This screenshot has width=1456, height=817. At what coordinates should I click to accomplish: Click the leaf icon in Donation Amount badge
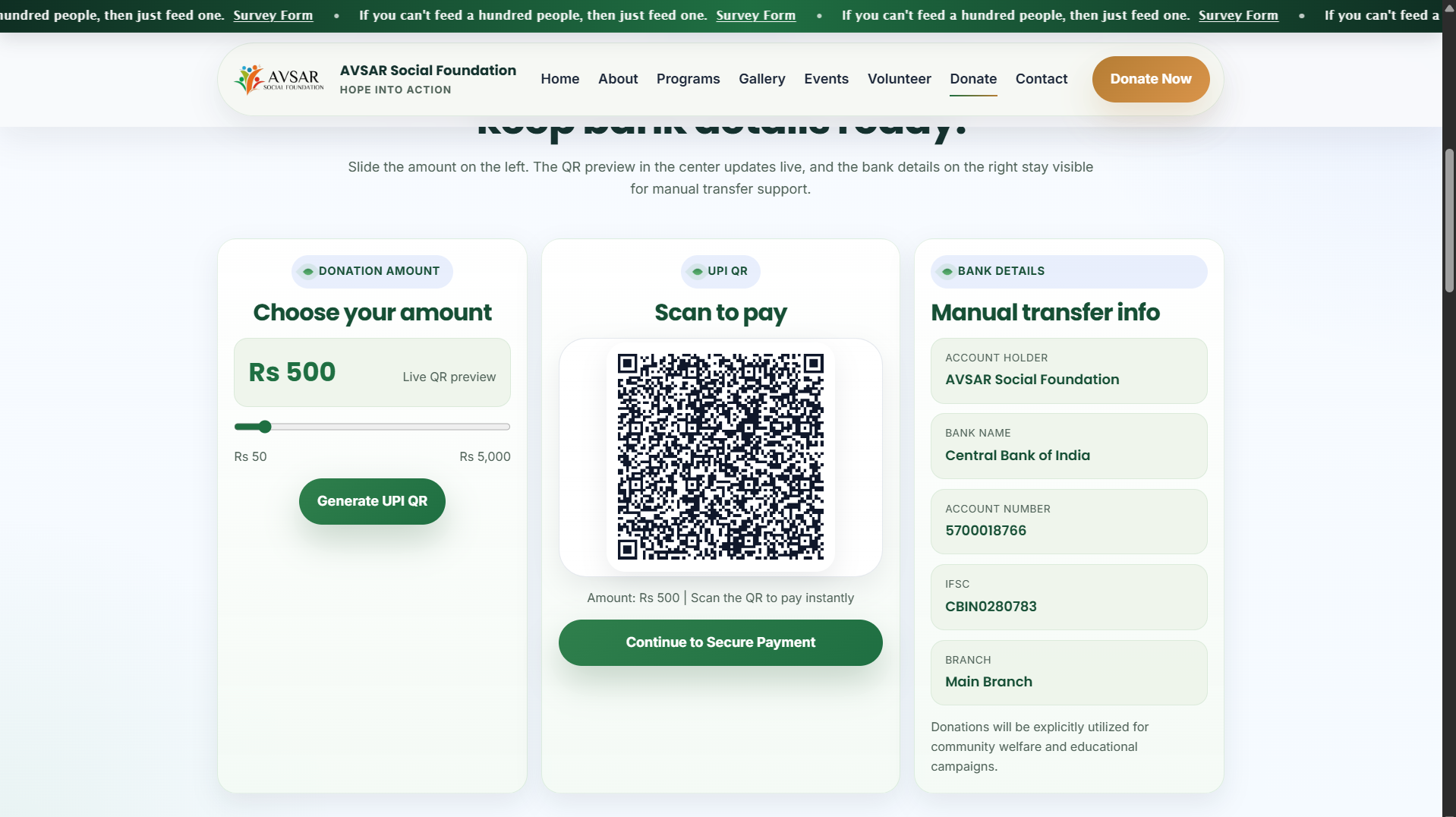[308, 271]
